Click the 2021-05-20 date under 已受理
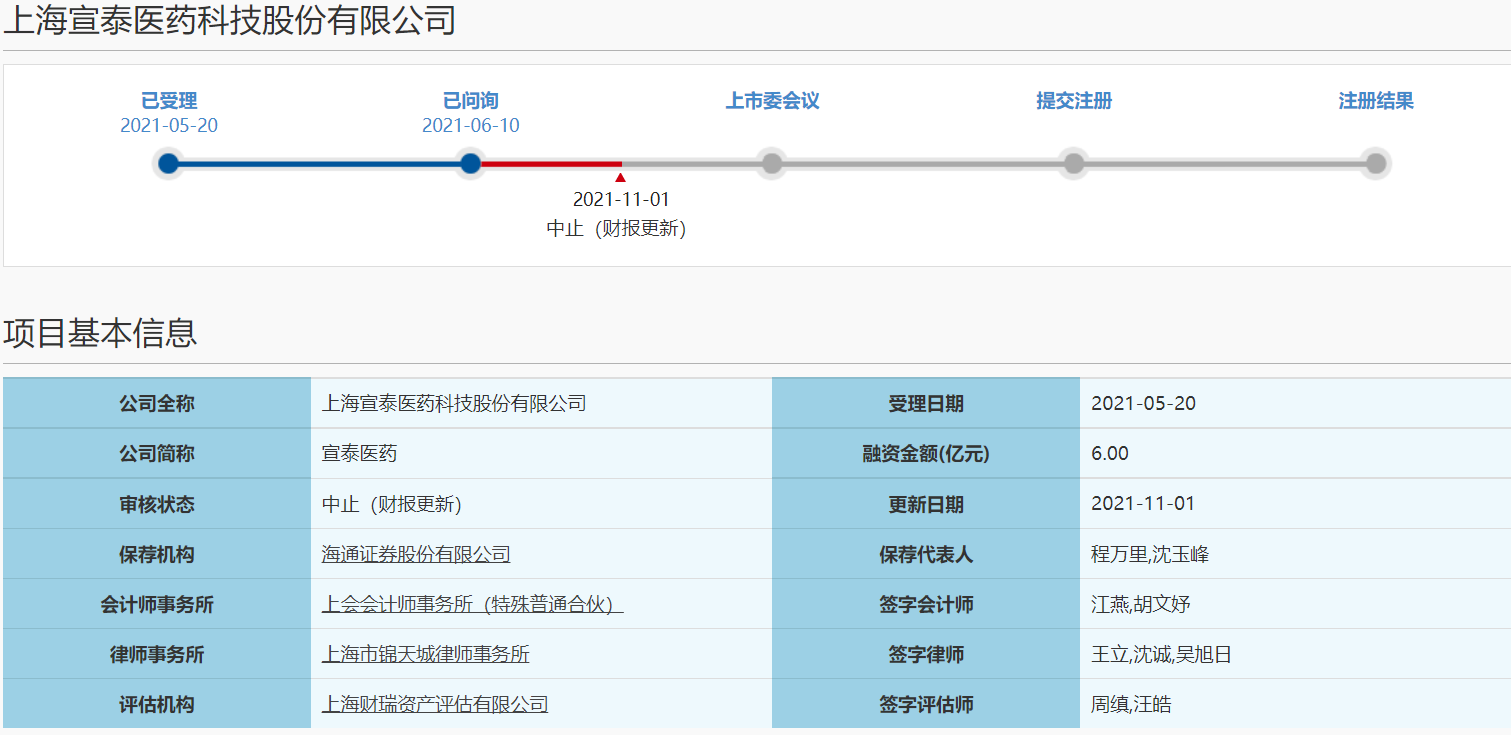The width and height of the screenshot is (1511, 735). (169, 126)
